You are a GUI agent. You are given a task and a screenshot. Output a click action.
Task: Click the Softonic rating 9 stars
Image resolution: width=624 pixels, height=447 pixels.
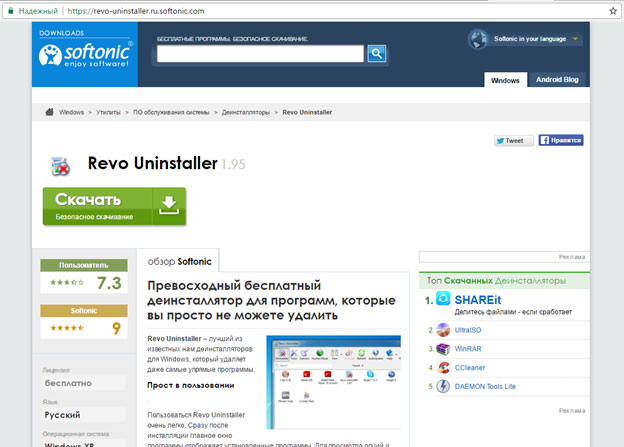pos(67,328)
